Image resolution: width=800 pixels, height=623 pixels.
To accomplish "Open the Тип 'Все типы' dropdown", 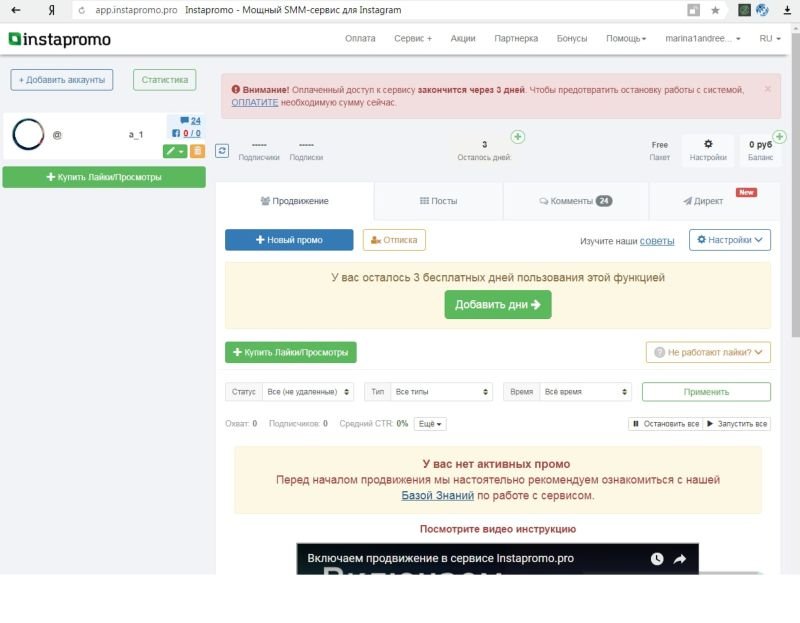I will tap(441, 392).
